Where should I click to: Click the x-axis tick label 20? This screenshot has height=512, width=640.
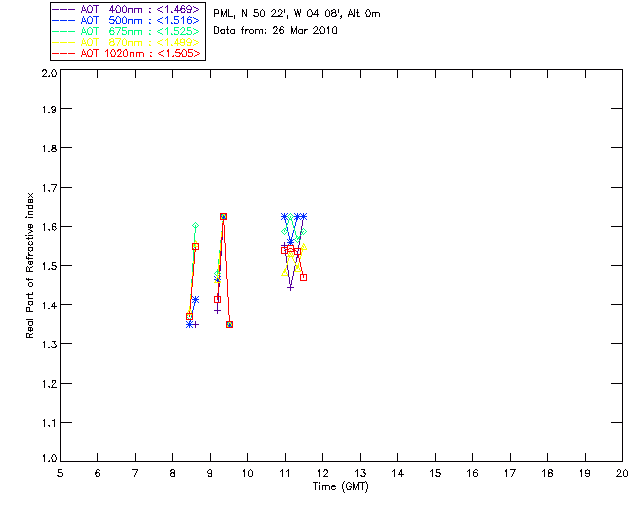[x=622, y=473]
